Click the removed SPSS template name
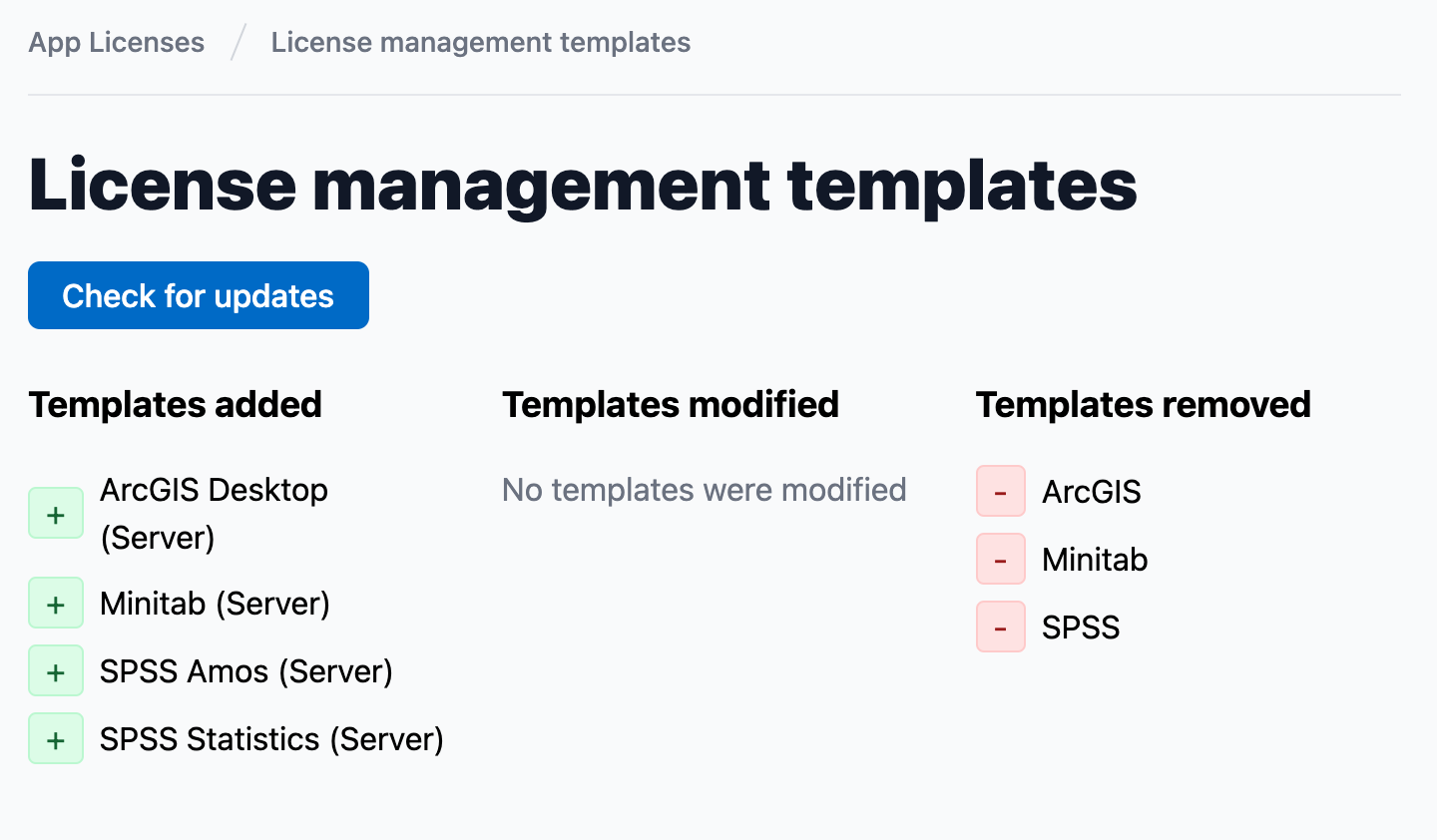Viewport: 1437px width, 840px height. (x=1080, y=628)
